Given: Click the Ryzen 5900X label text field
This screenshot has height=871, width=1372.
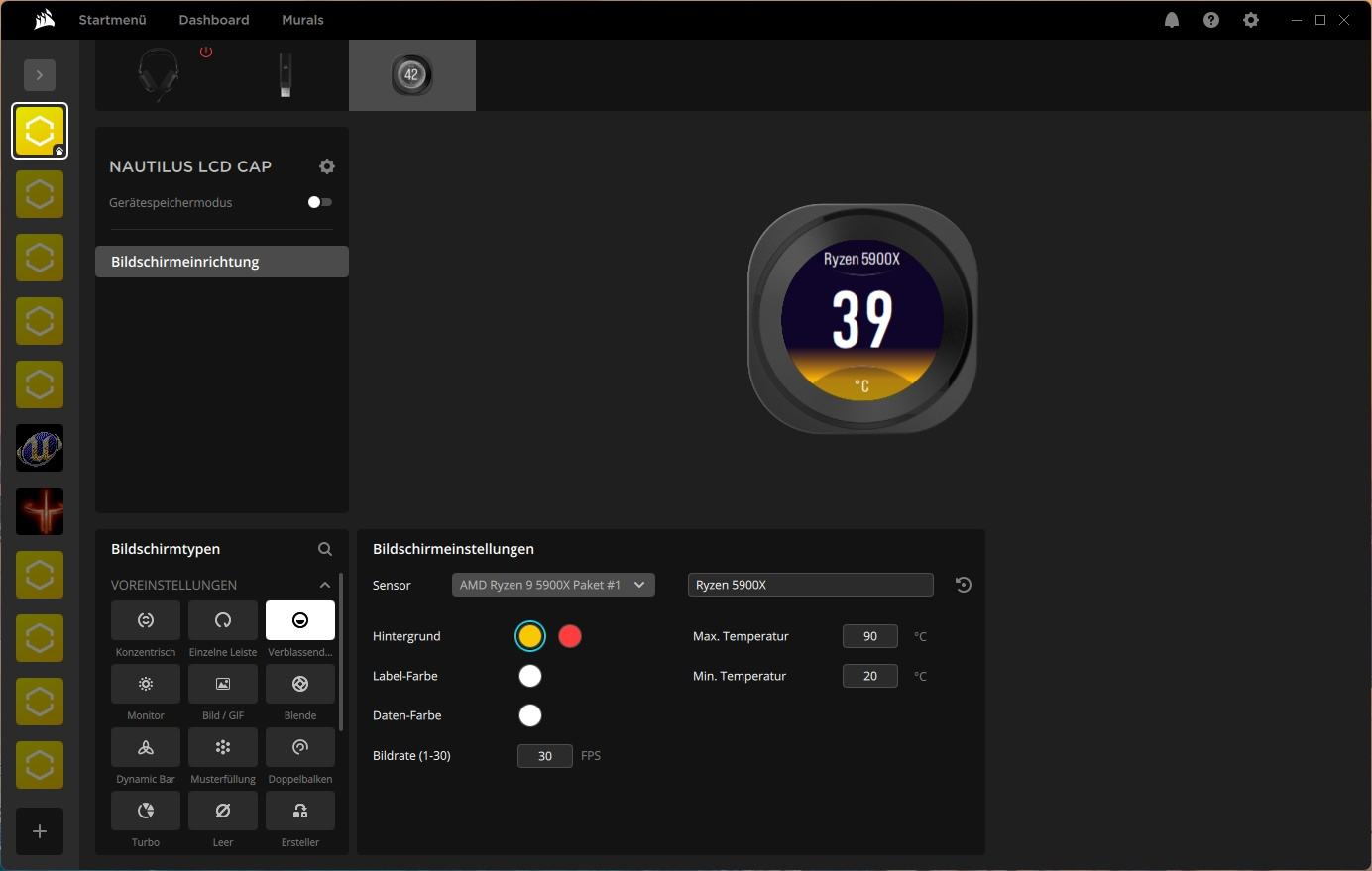Looking at the screenshot, I should [811, 585].
